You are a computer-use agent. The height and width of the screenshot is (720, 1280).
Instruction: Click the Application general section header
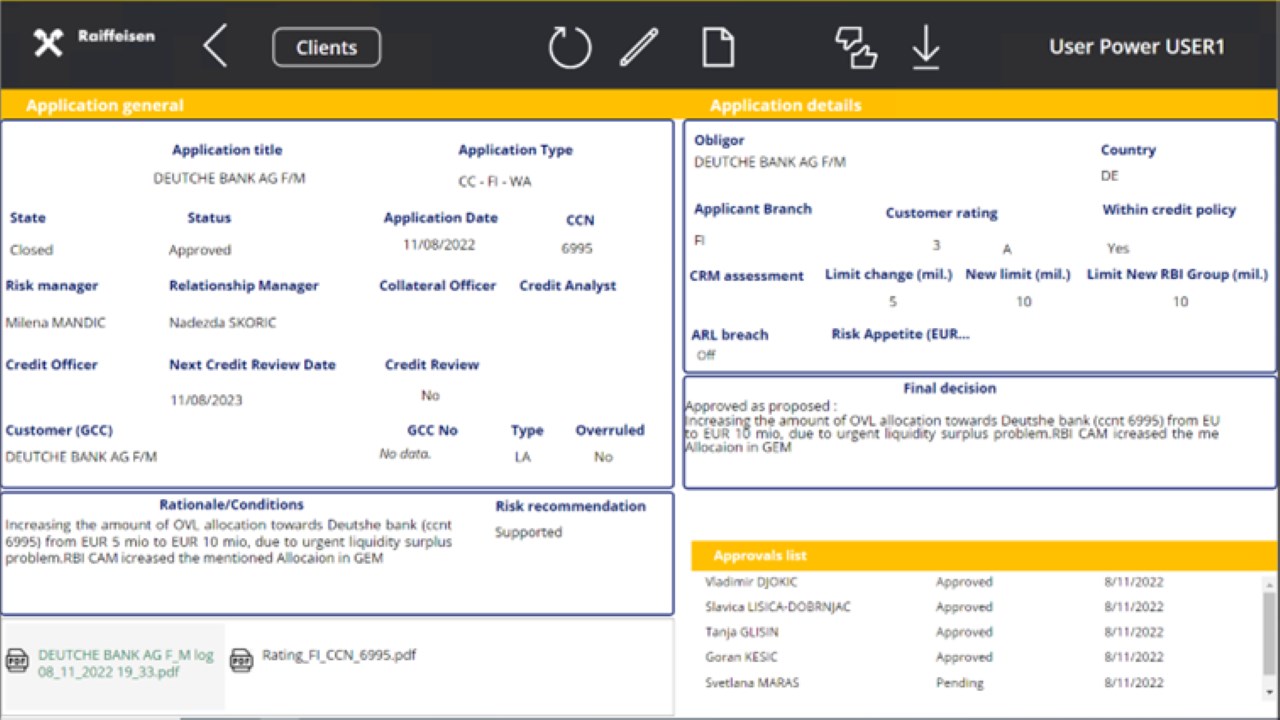pos(105,105)
